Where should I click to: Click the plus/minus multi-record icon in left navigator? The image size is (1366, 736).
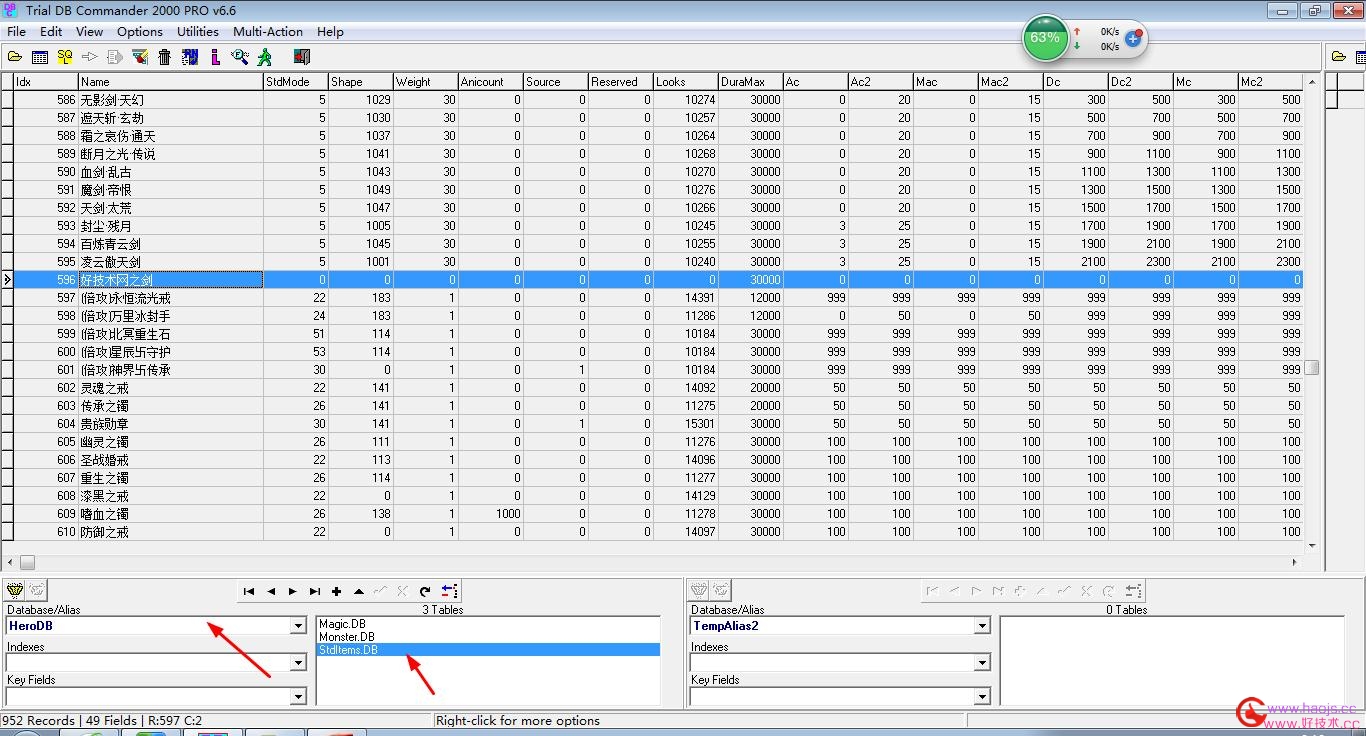click(449, 591)
